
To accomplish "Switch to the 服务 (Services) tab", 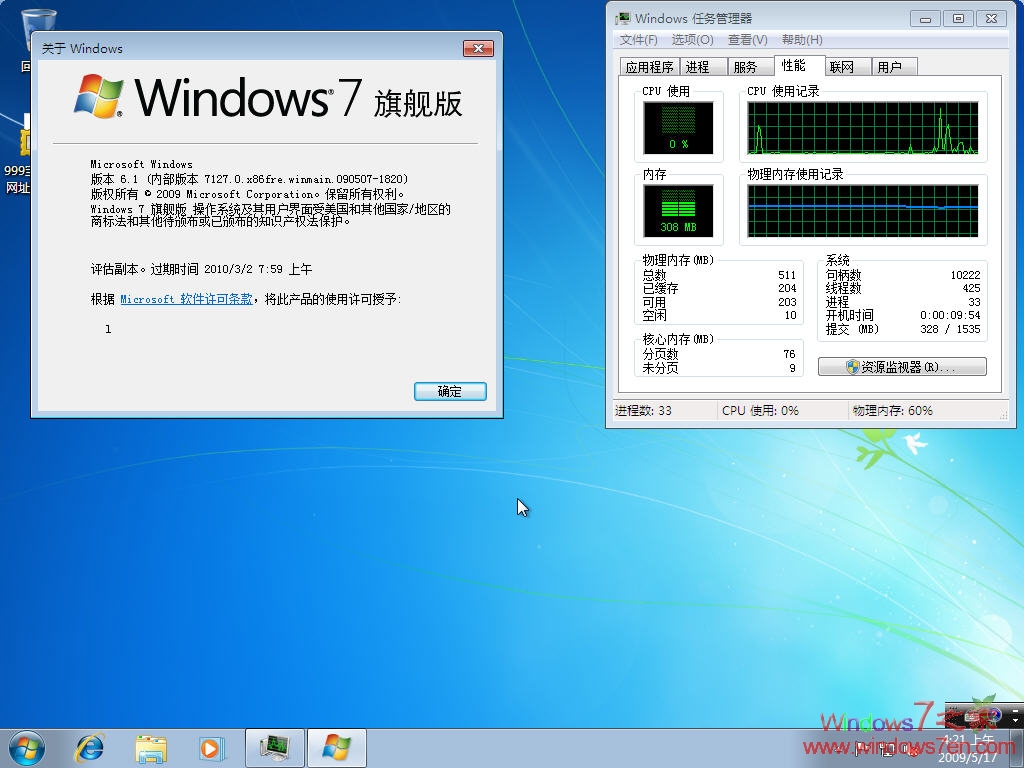I will (x=748, y=66).
